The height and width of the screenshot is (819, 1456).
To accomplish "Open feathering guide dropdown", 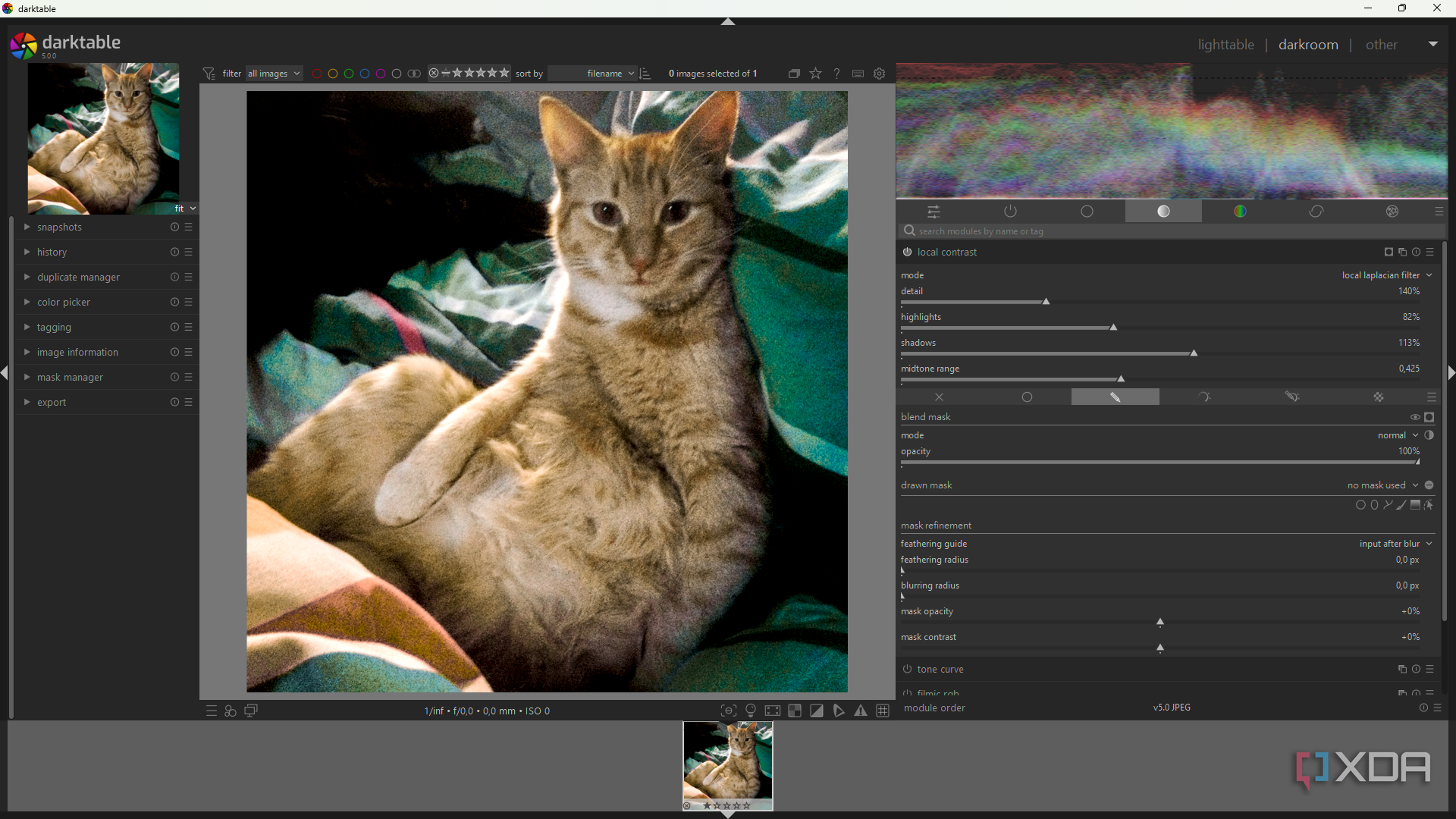I will [1395, 544].
